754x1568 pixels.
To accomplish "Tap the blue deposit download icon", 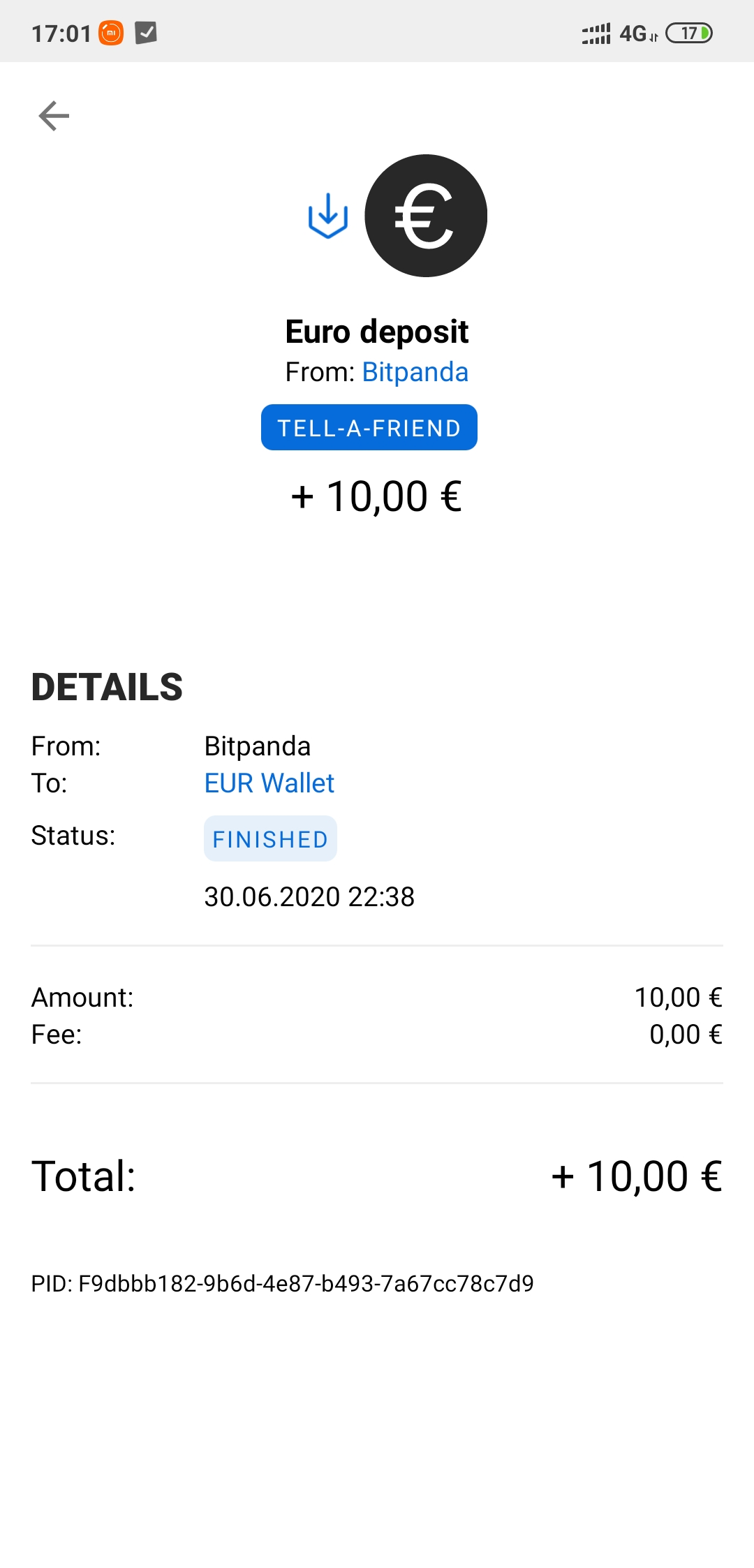I will click(327, 216).
